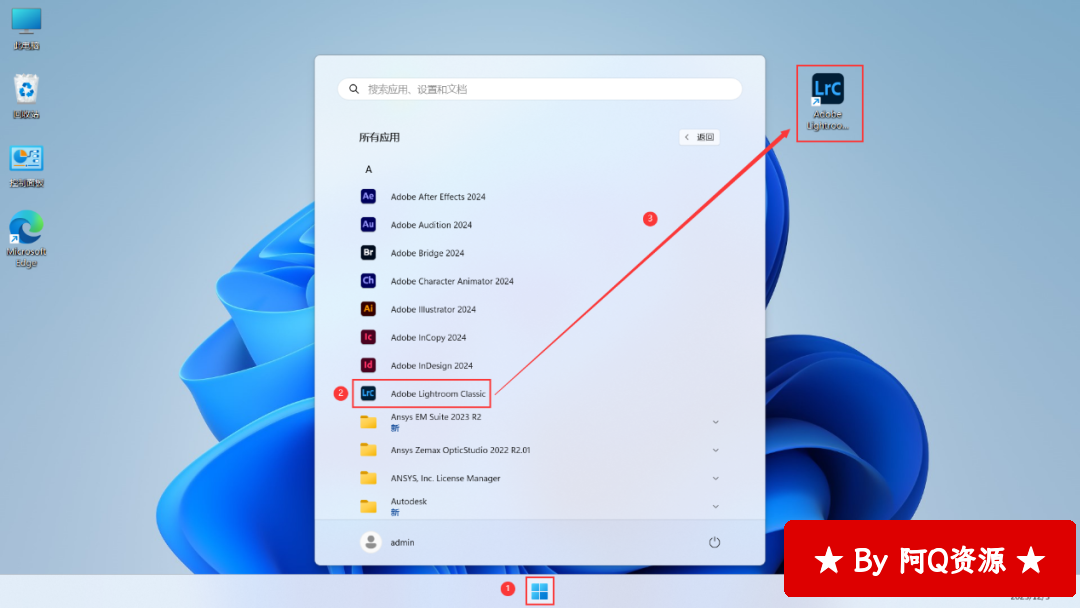Image resolution: width=1080 pixels, height=608 pixels.
Task: Click Adobe InDesign 2024 text
Action: 432,366
